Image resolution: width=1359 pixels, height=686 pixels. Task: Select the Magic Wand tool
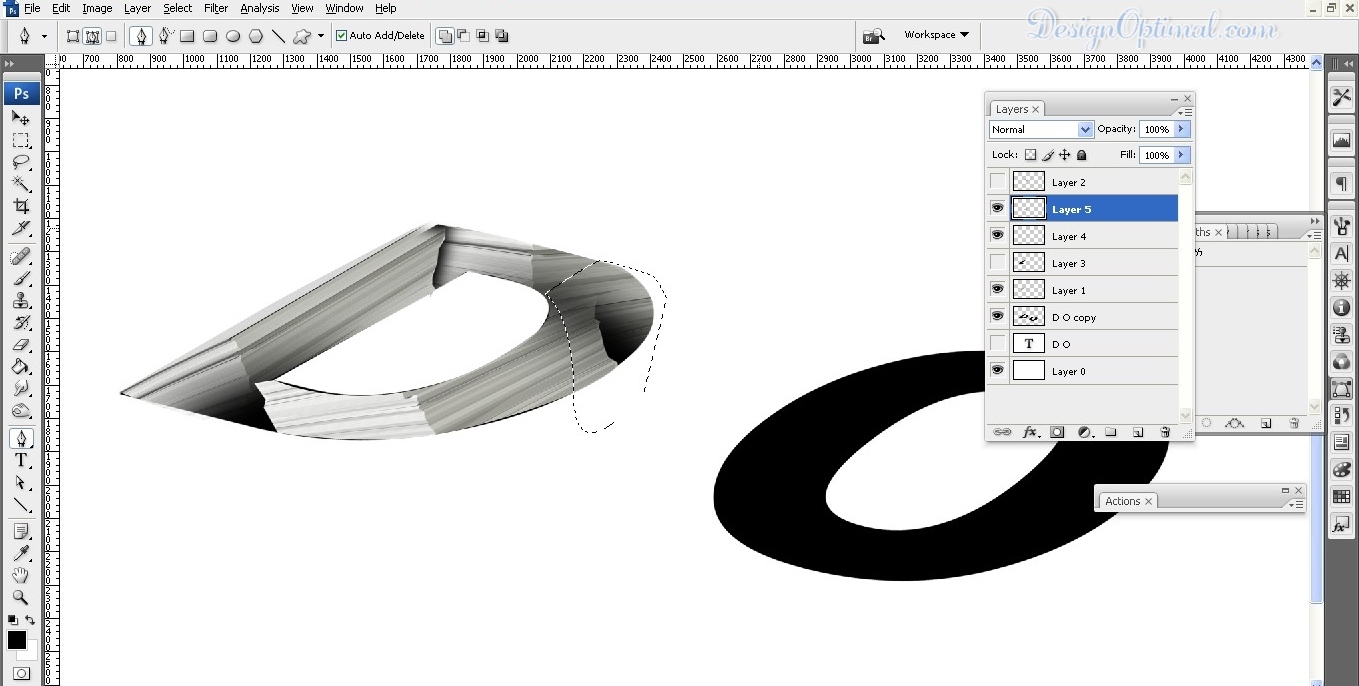(x=21, y=184)
